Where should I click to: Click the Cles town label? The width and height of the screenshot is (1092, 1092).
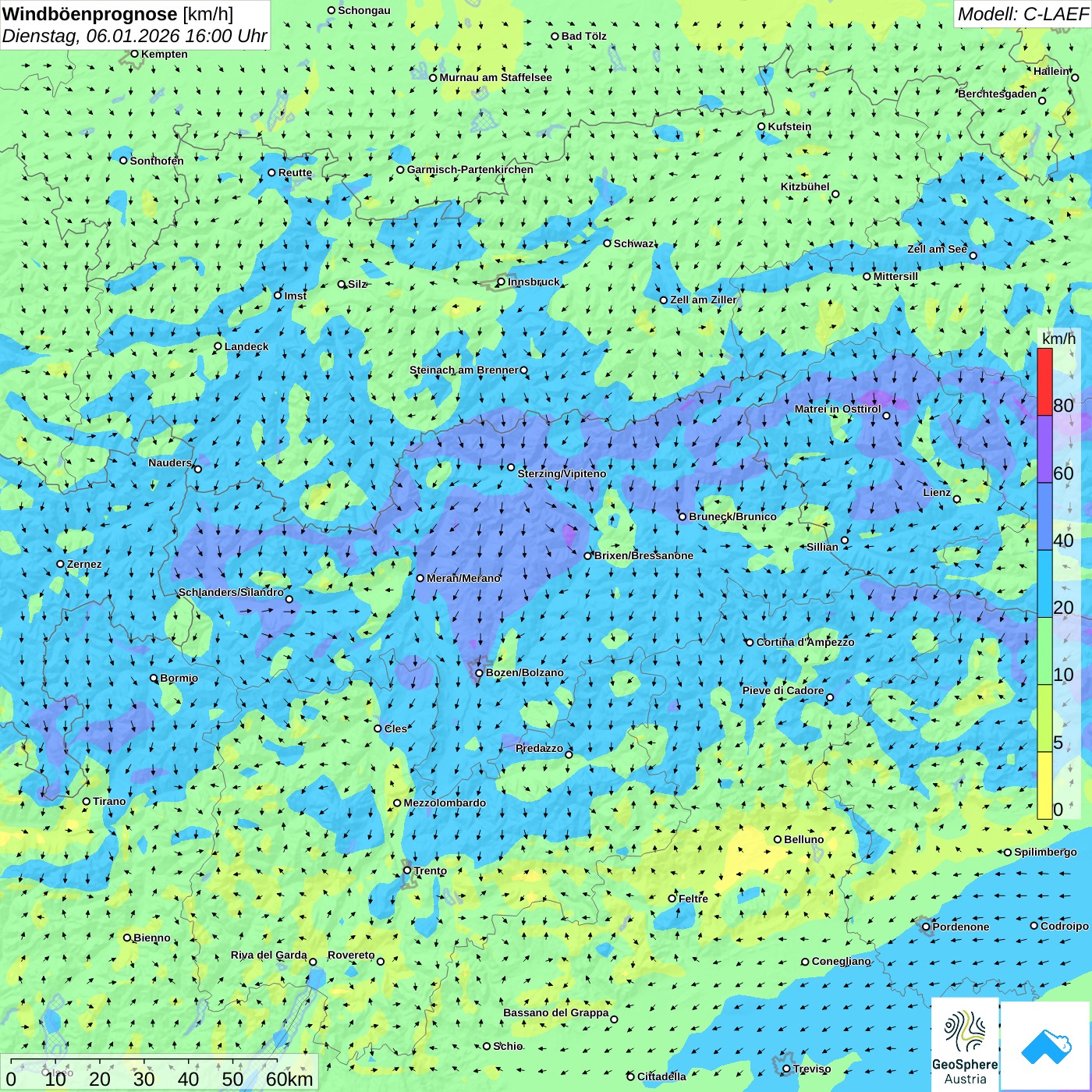(x=395, y=729)
